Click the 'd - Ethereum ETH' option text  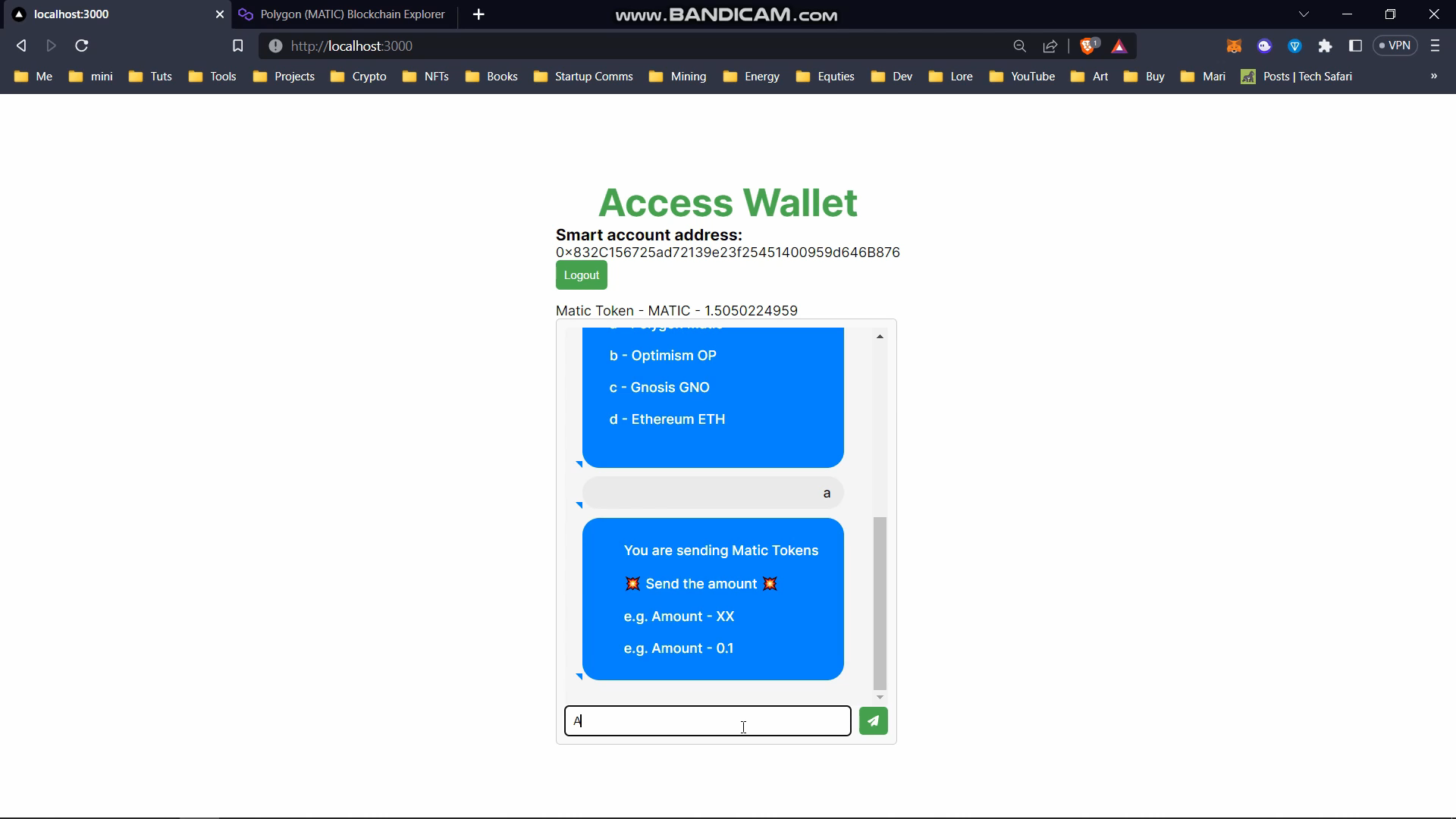[667, 419]
